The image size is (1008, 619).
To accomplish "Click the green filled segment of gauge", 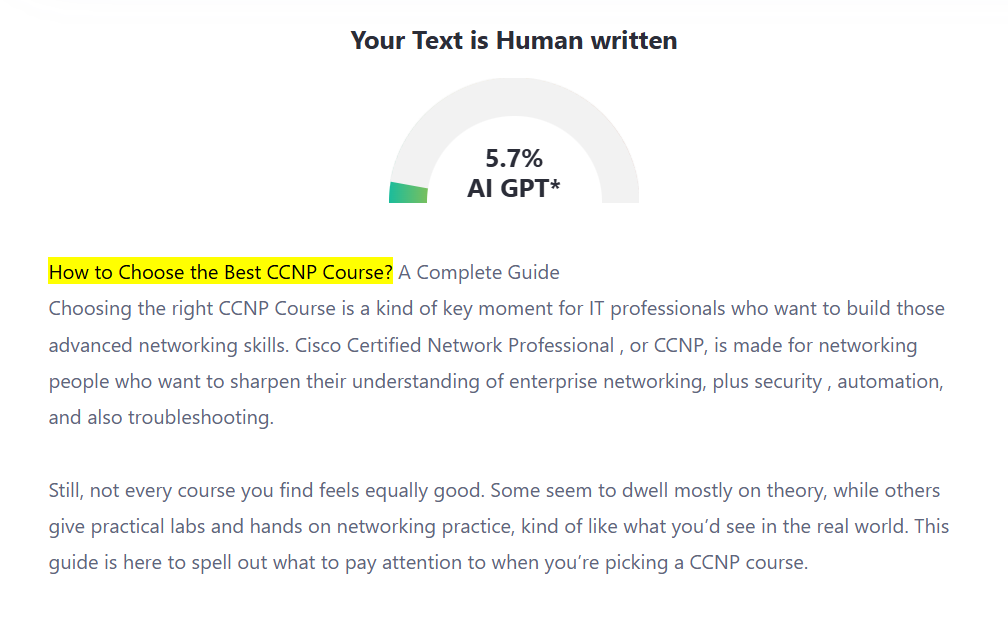I will pyautogui.click(x=408, y=193).
